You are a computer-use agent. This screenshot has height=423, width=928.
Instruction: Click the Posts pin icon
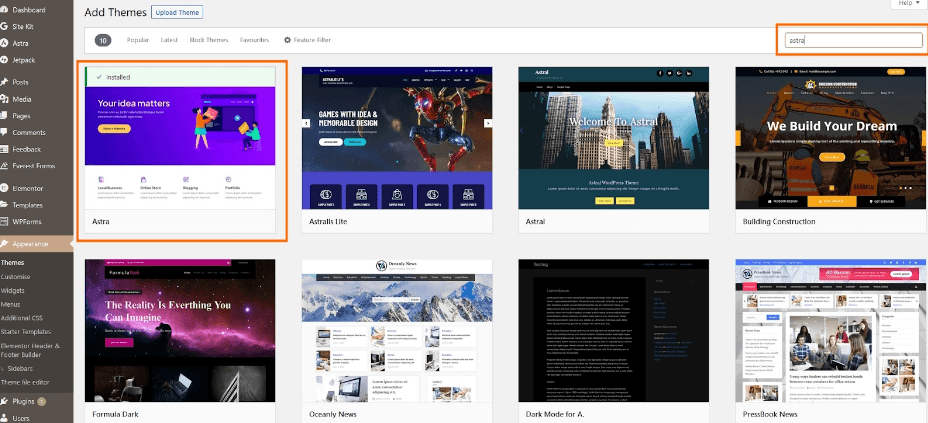pos(4,82)
